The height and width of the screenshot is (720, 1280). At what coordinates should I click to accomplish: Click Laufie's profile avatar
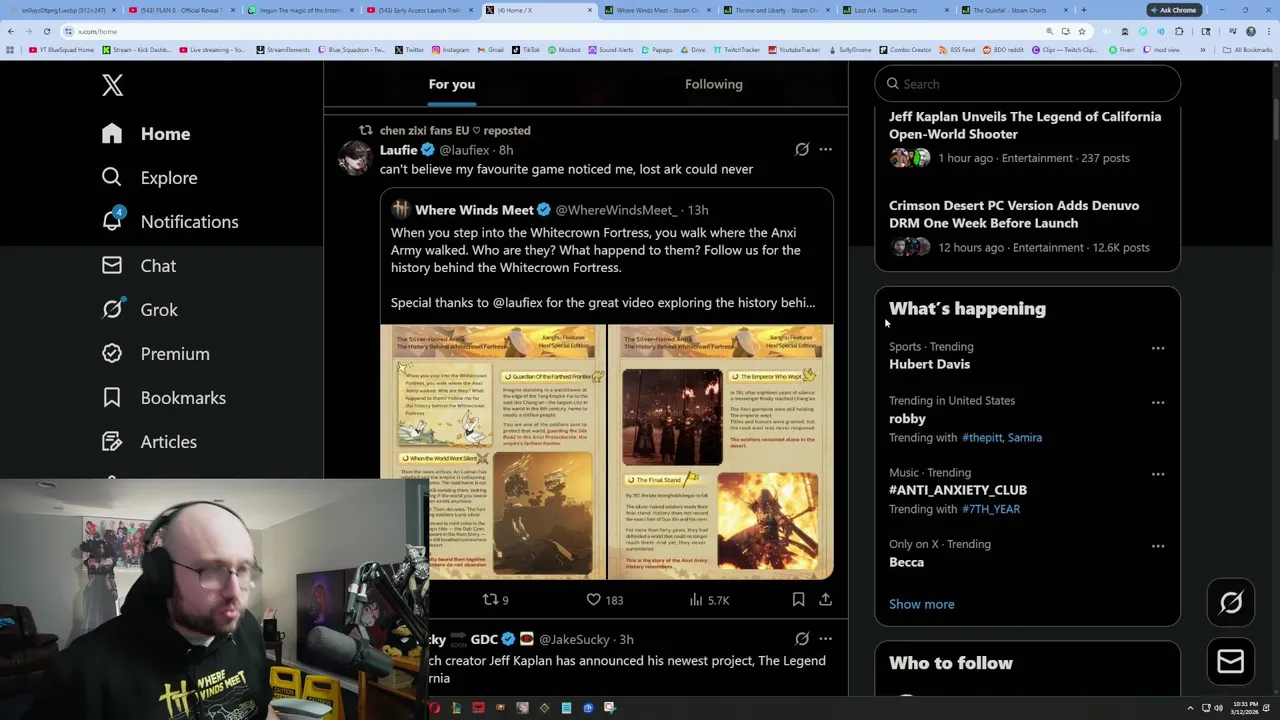pos(355,157)
